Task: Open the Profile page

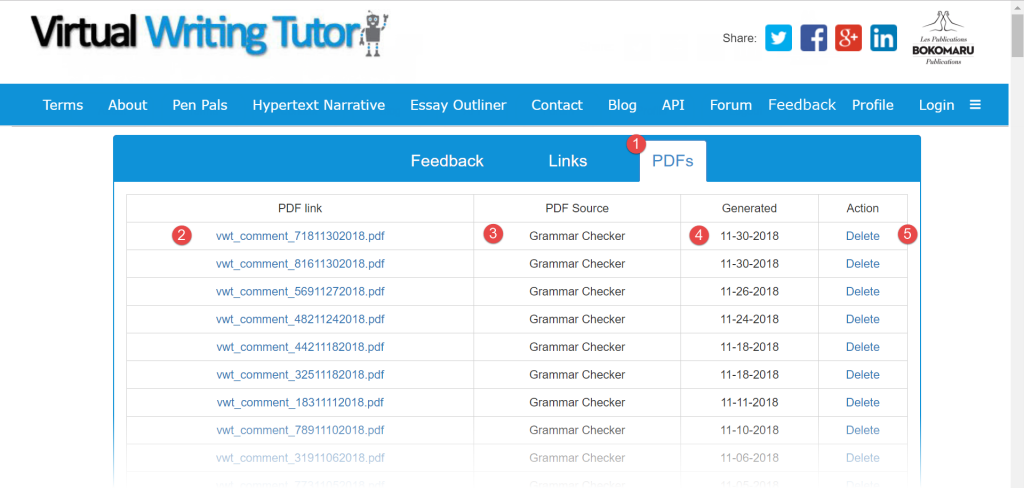Action: click(872, 105)
